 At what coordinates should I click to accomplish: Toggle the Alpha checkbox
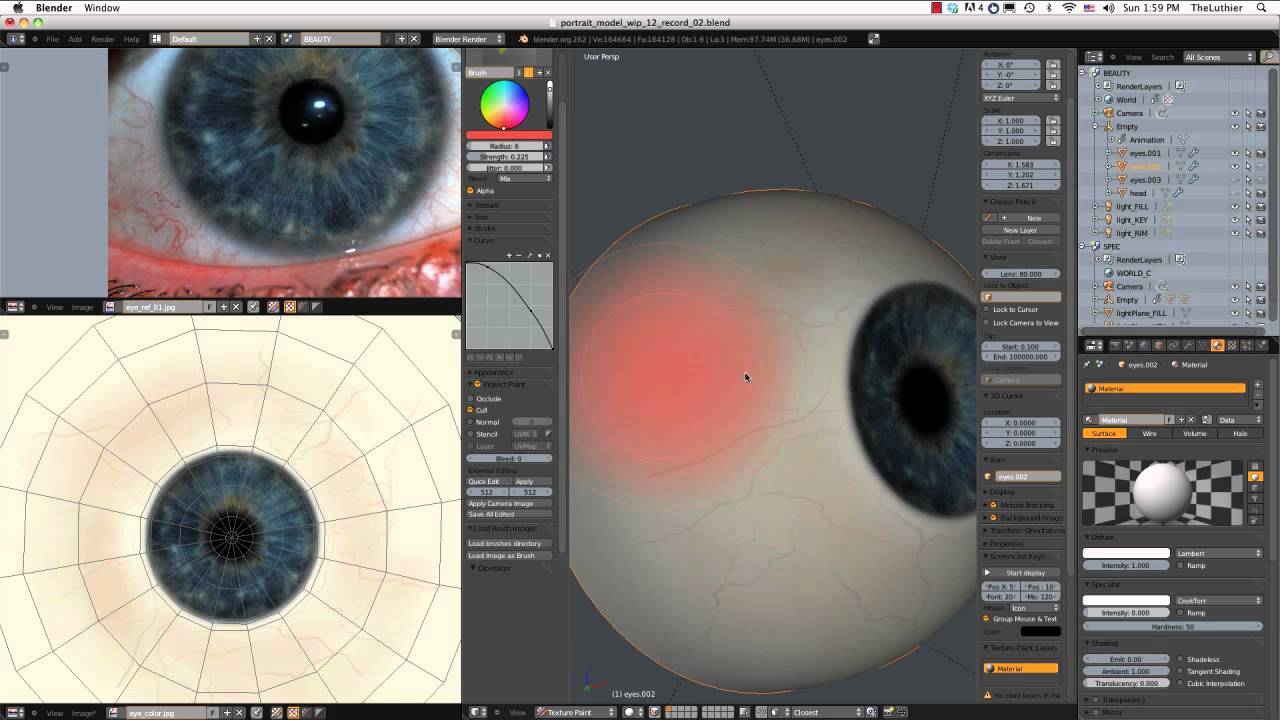click(x=471, y=190)
